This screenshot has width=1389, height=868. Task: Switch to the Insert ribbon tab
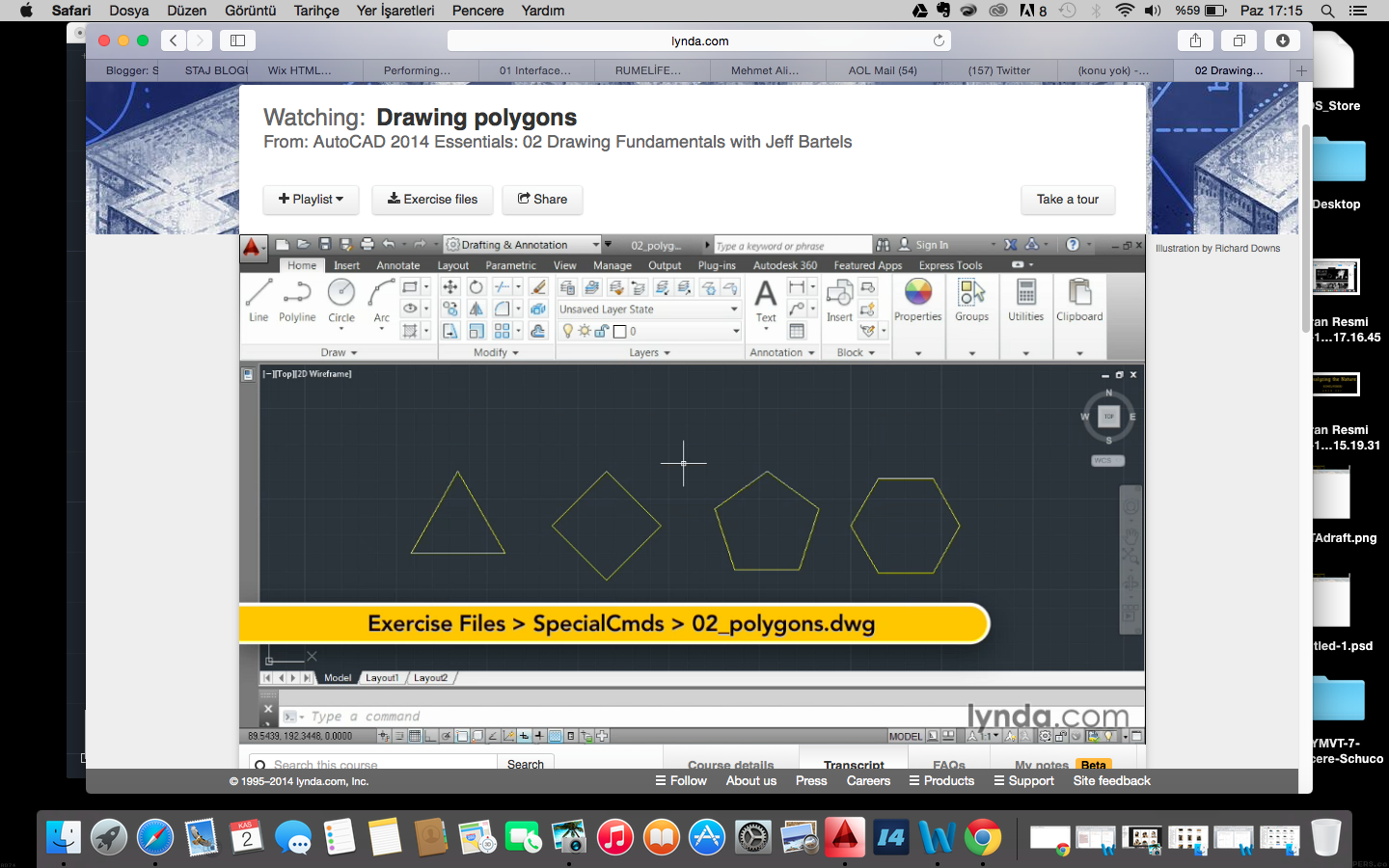pos(346,265)
